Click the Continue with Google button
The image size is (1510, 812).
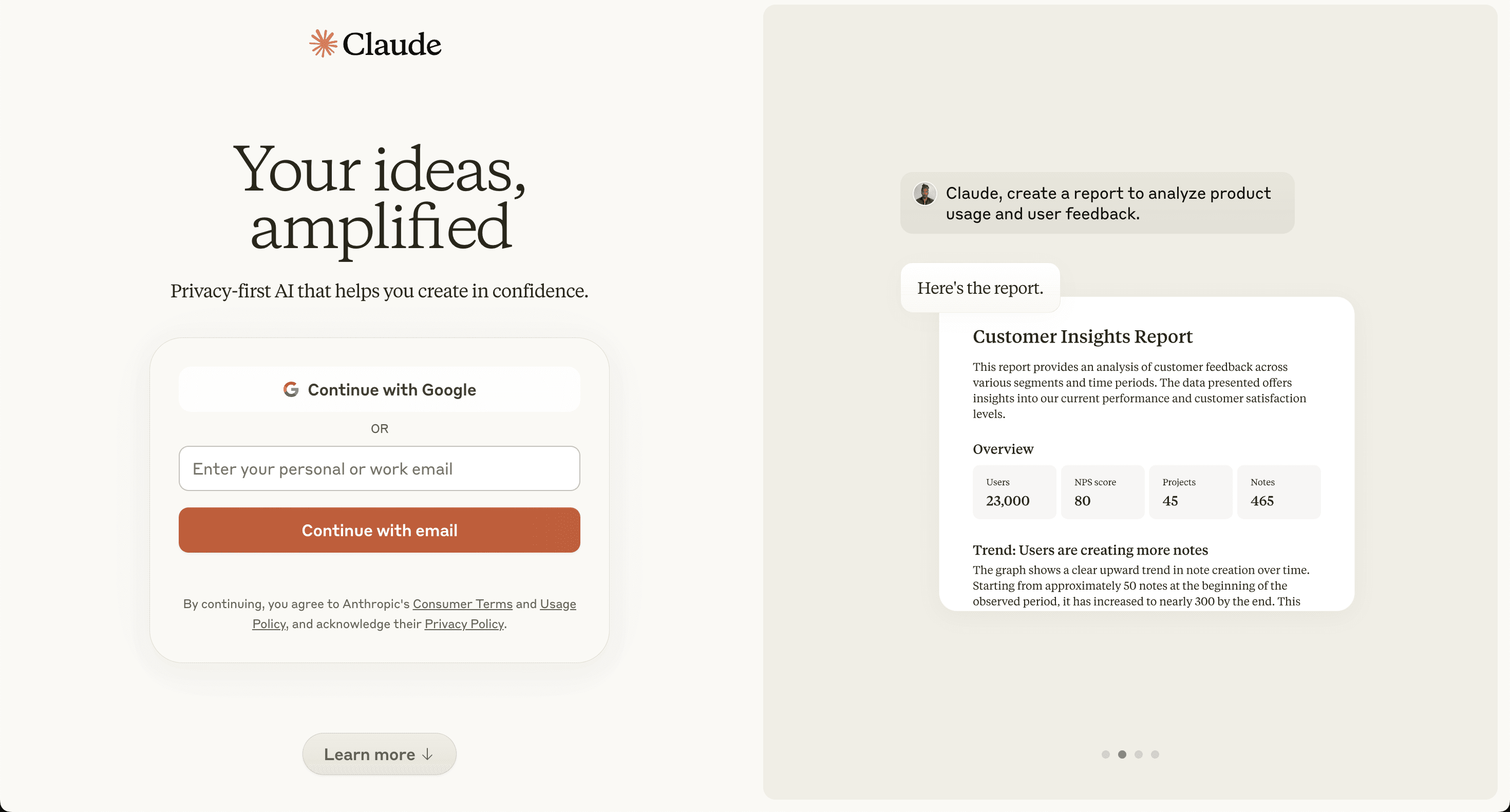(379, 389)
